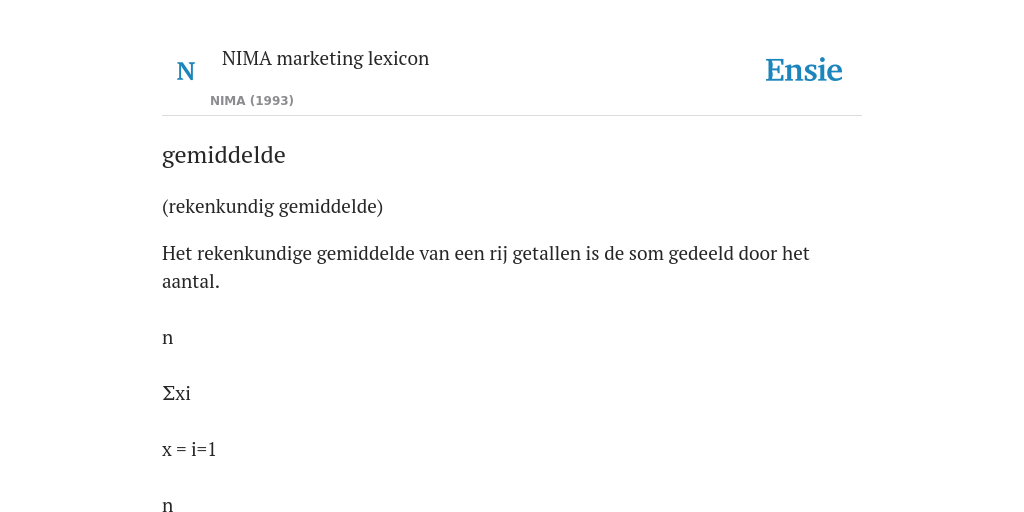Click the x = i=1 formula line
The width and height of the screenshot is (1024, 512).
tap(189, 449)
